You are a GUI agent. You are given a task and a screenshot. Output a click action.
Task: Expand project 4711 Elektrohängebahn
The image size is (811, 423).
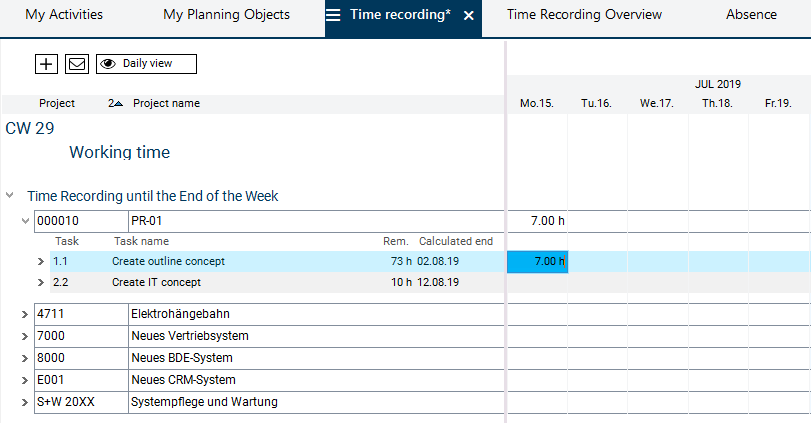point(25,315)
